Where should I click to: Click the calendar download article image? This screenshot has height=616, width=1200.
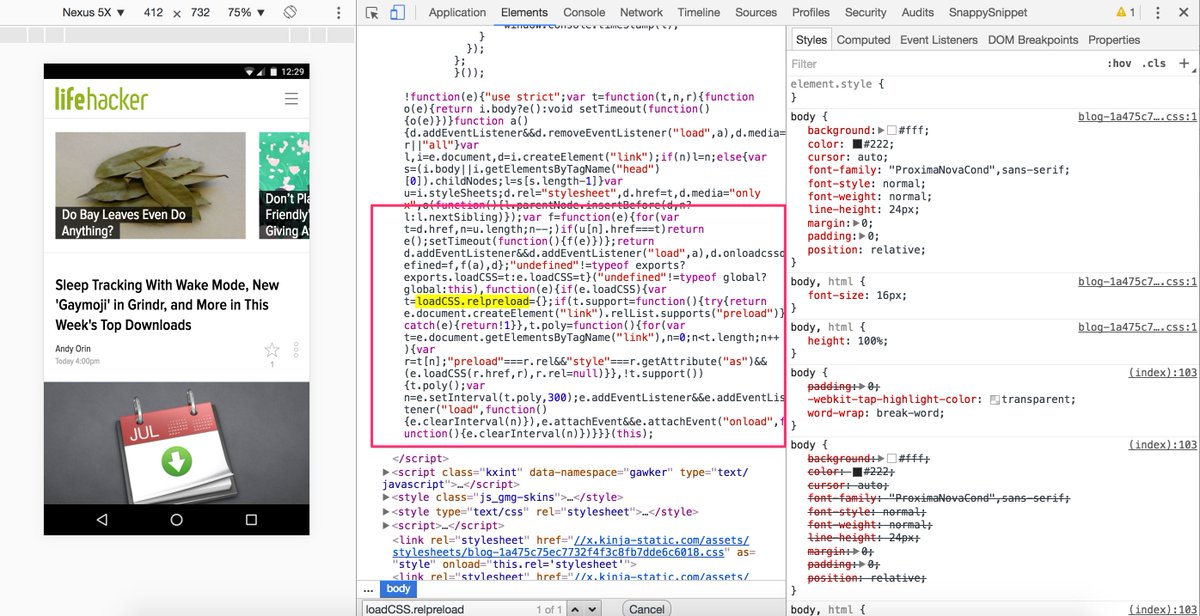click(176, 443)
